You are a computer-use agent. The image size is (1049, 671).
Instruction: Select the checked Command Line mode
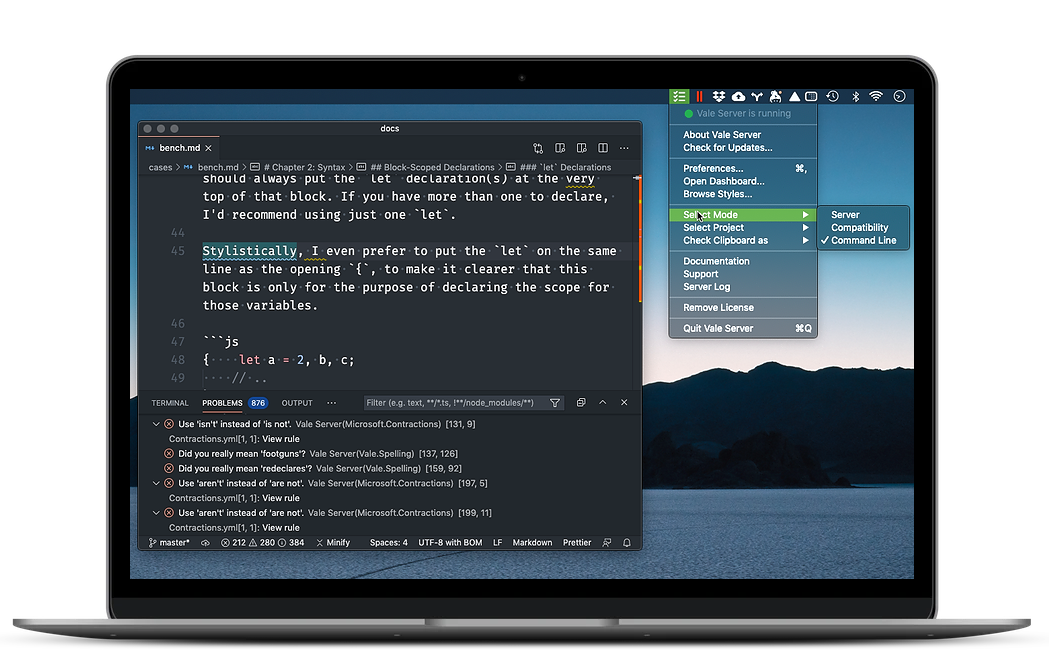[863, 240]
